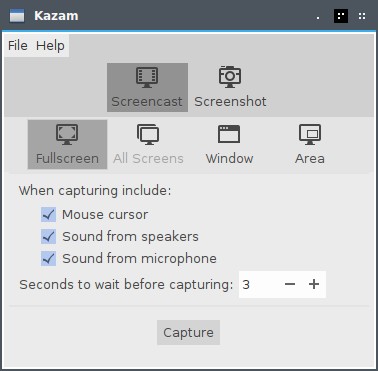Disable Sound from microphone checkbox

click(x=49, y=258)
